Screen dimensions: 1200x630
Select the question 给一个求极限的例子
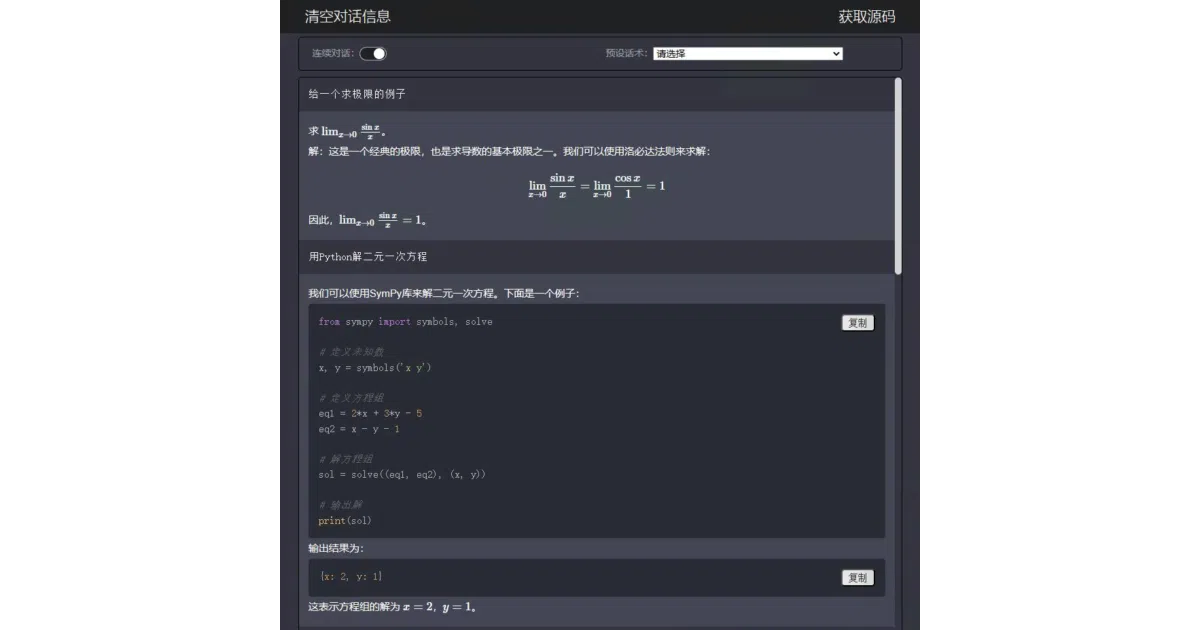click(357, 94)
